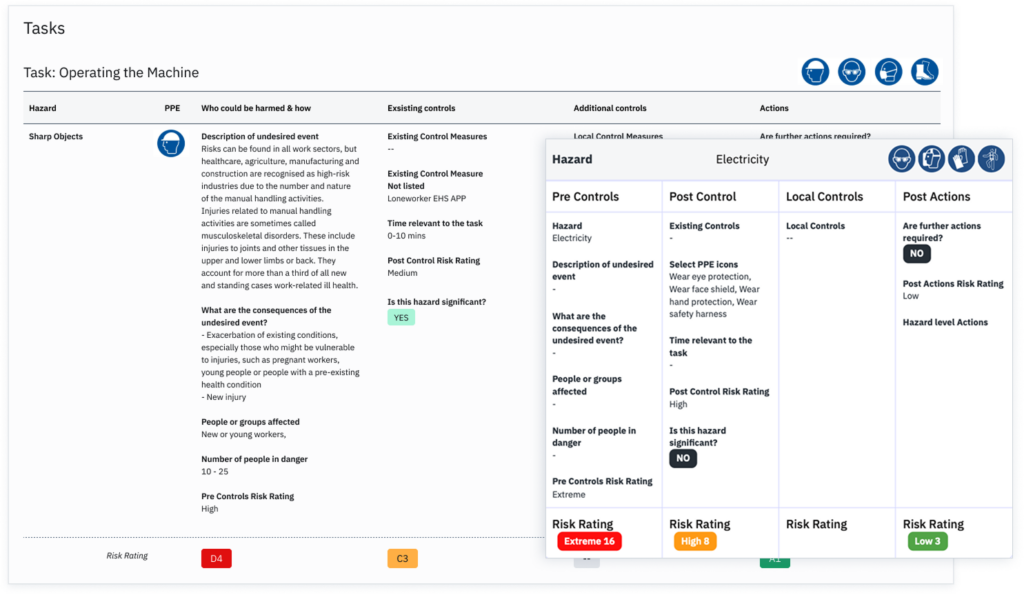Click the red D4 risk rating badge
1024x595 pixels.
[216, 558]
